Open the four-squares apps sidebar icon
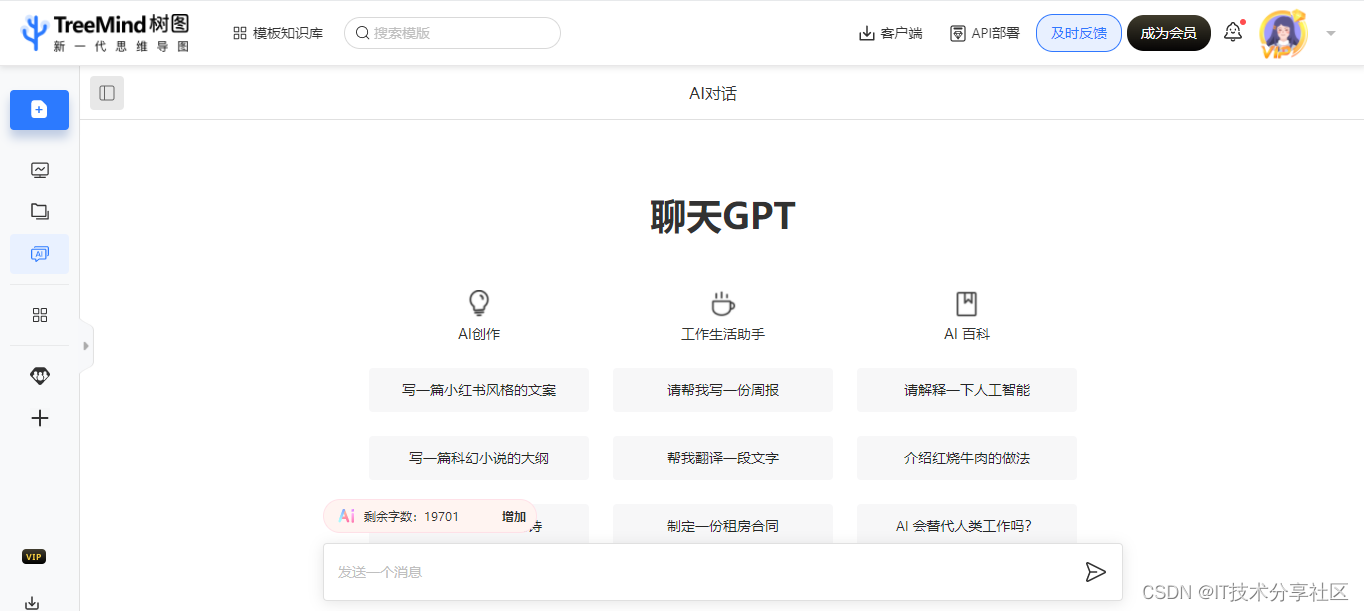The width and height of the screenshot is (1364, 611). pos(40,315)
